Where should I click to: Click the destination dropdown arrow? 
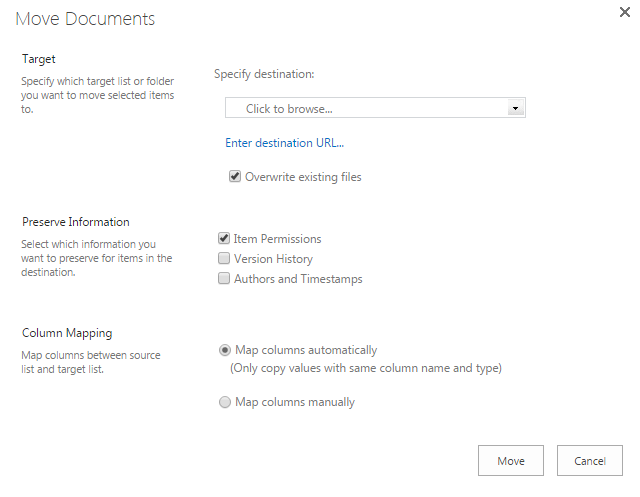[514, 108]
